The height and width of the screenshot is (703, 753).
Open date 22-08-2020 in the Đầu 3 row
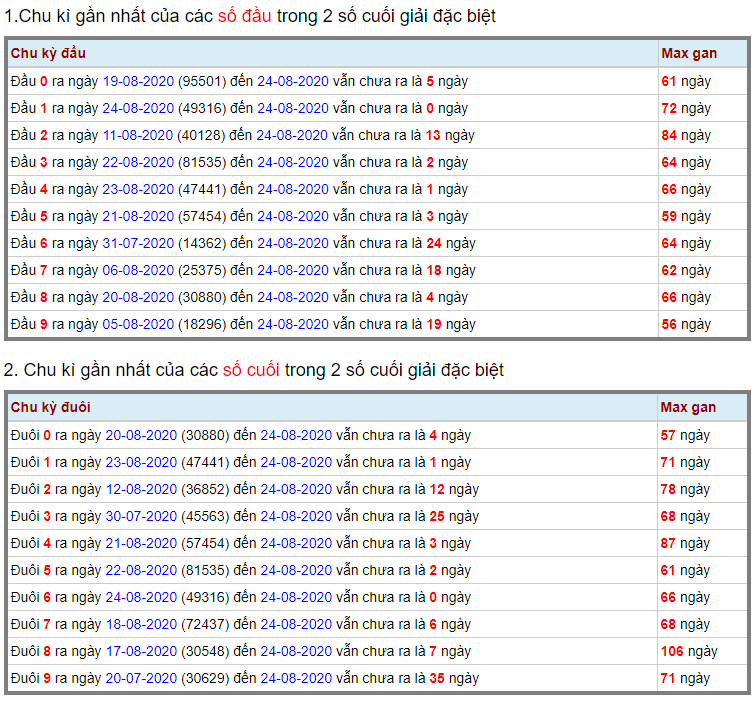click(138, 162)
